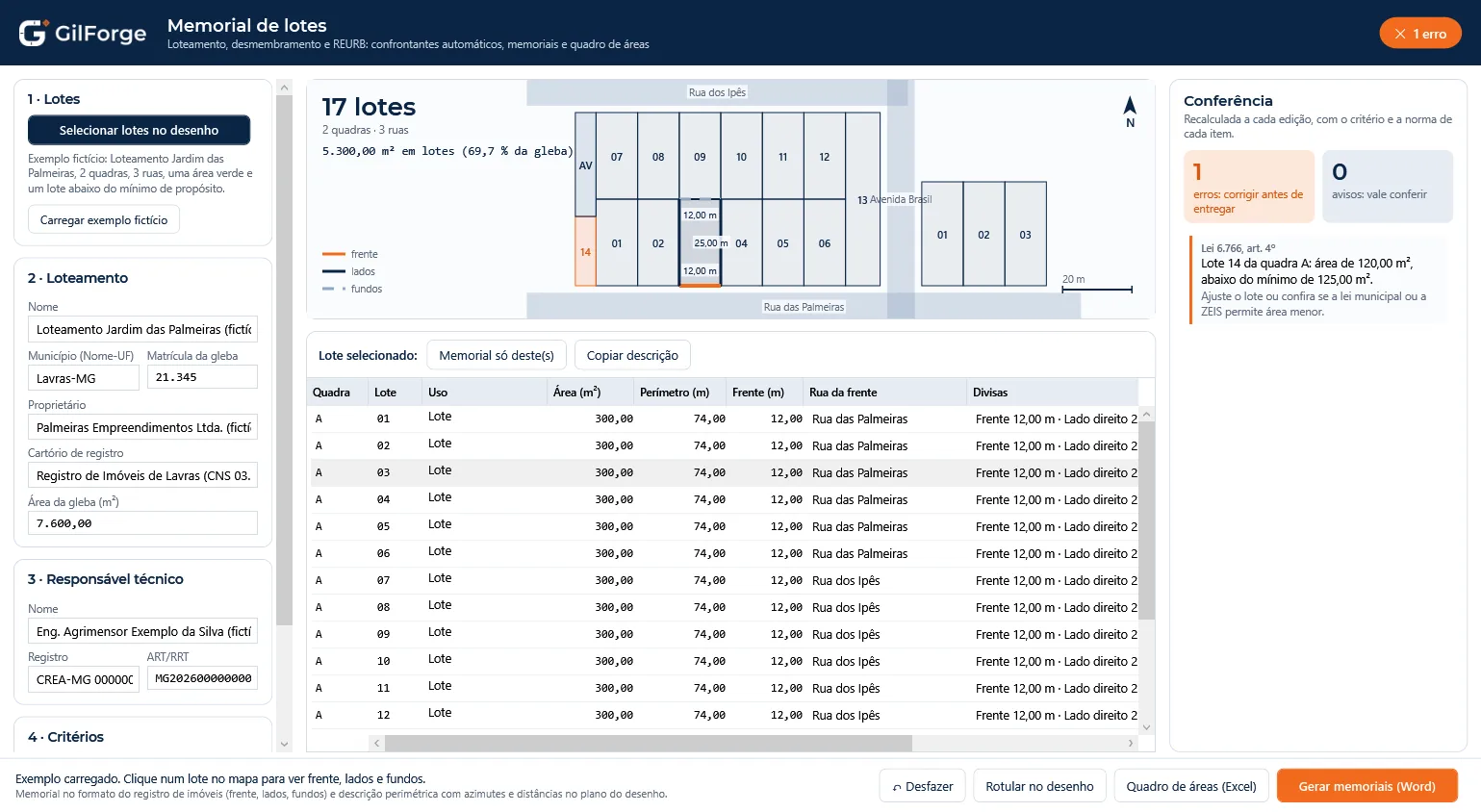Generate memorials with Gerar memoriais (Word)
1481x812 pixels.
(1366, 786)
